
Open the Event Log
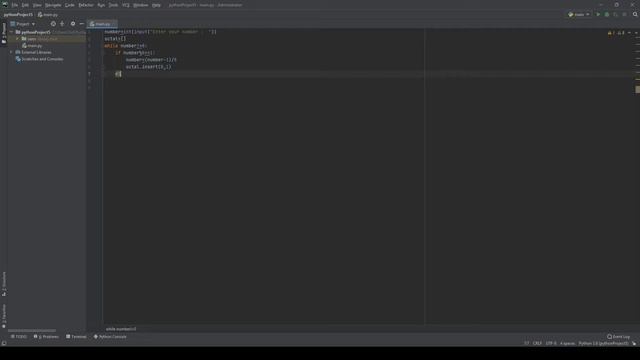click(618, 337)
